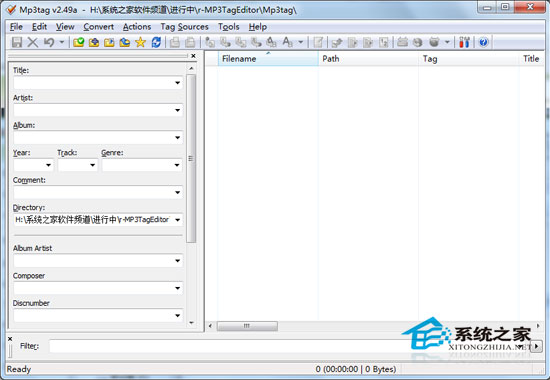
Task: Click the Actions 'A' toolbar icon
Action: 288,42
